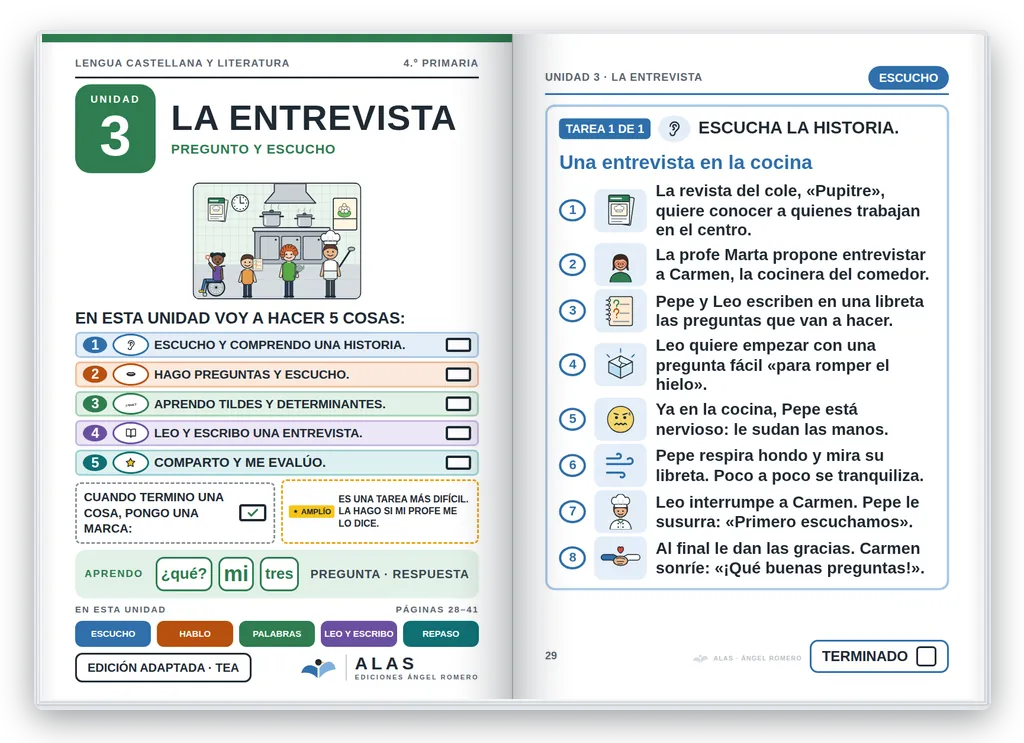Tick the box for Aprendo tildes y determinantes

point(458,404)
